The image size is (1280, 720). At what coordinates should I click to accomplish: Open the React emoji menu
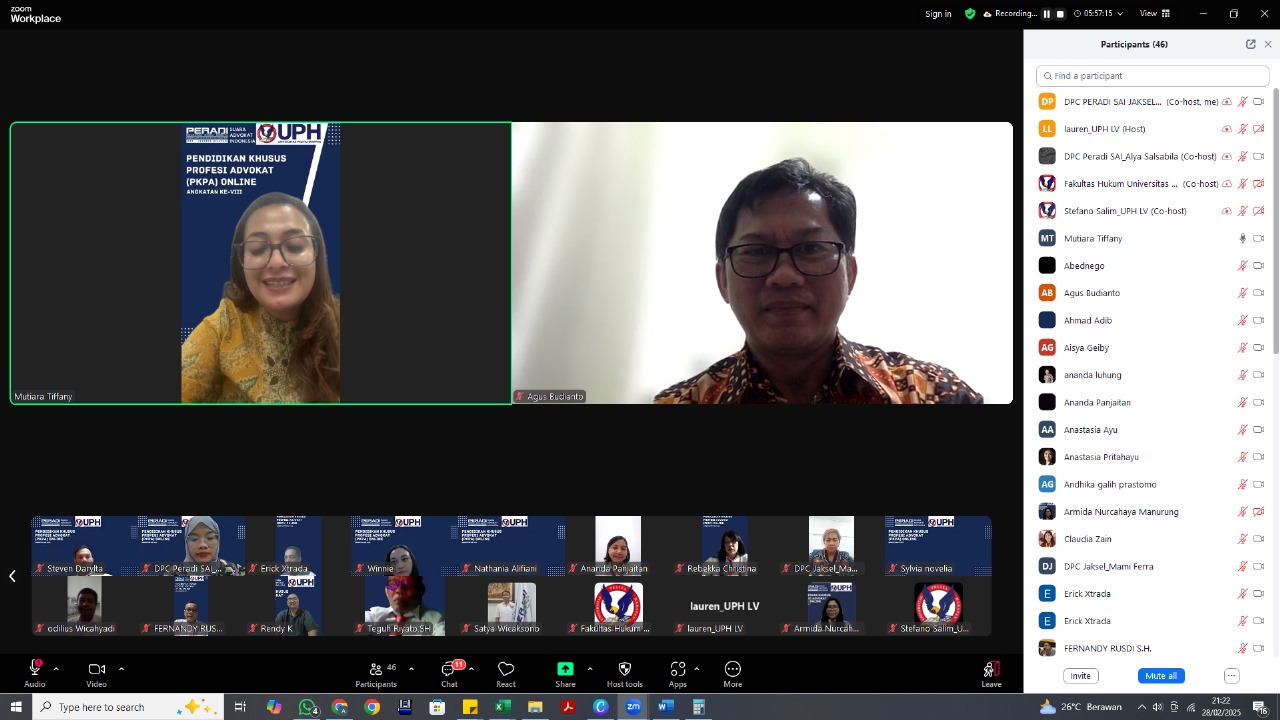click(506, 674)
